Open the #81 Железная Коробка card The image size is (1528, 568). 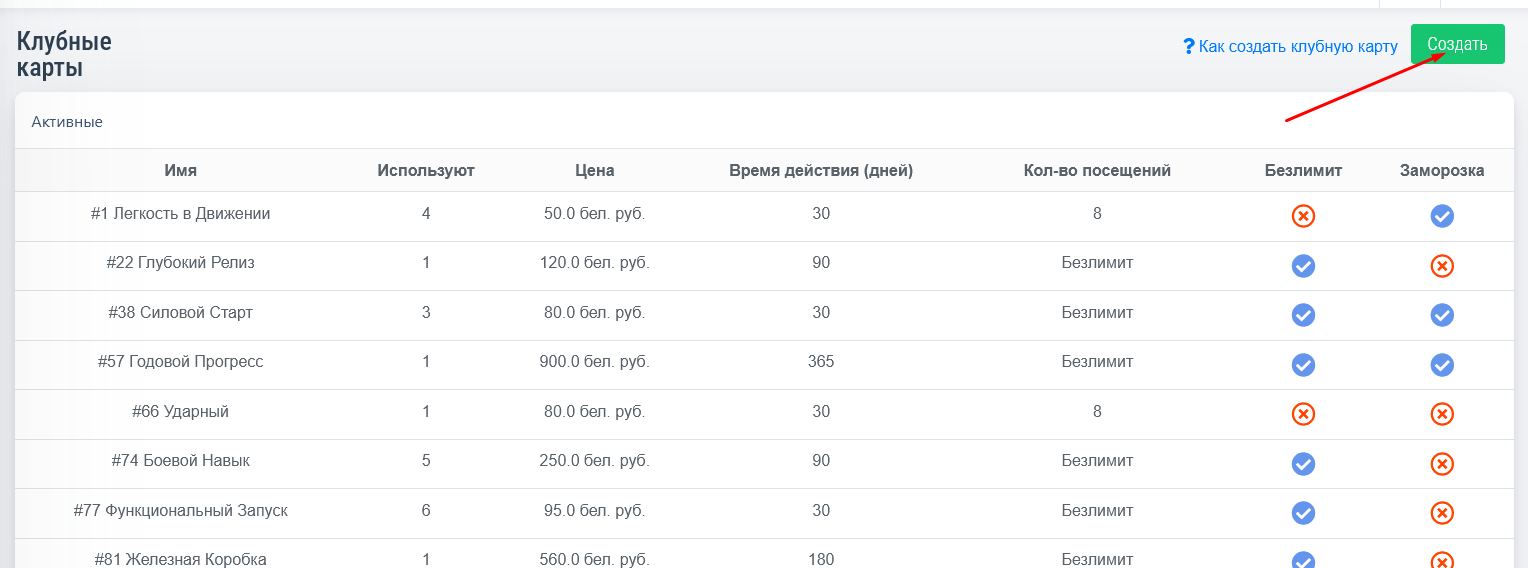point(180,559)
